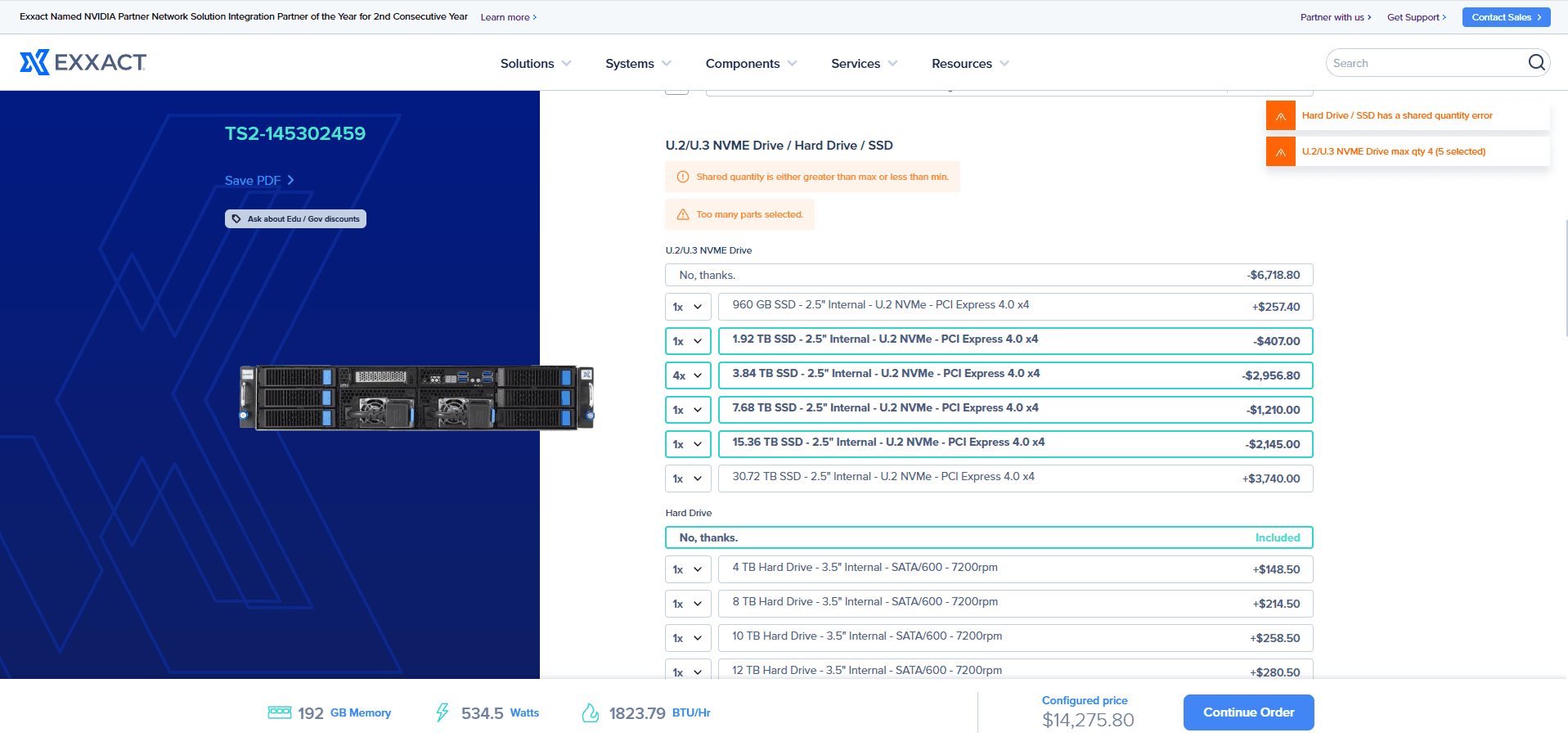Open quantity dropdown for 4 TB Hard Drive

[688, 569]
